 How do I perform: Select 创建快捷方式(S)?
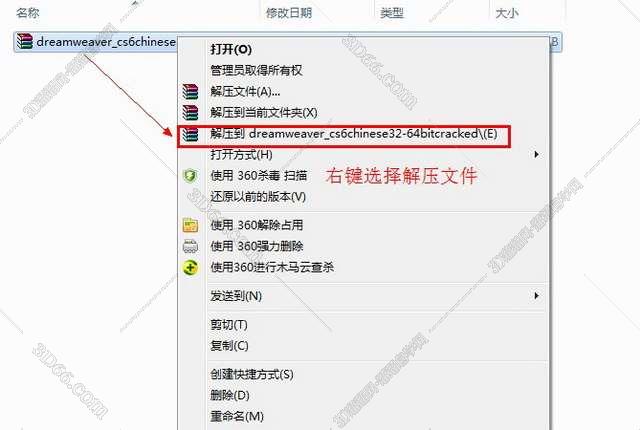pos(251,374)
